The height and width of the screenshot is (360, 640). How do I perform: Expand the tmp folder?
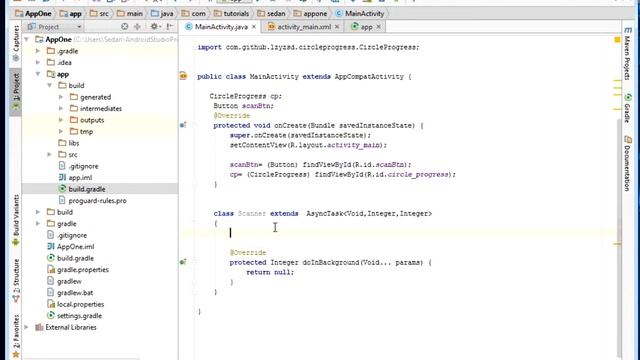click(61, 131)
